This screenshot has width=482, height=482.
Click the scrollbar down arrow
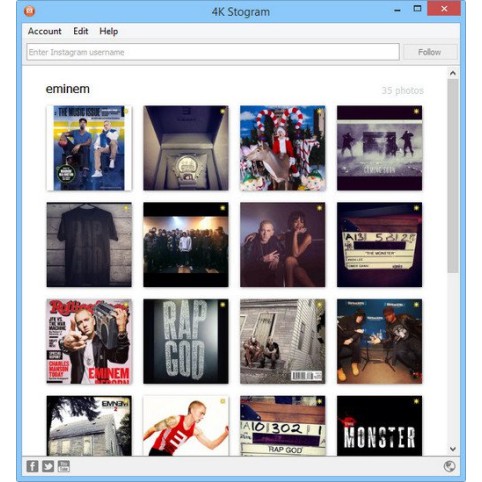(x=453, y=449)
